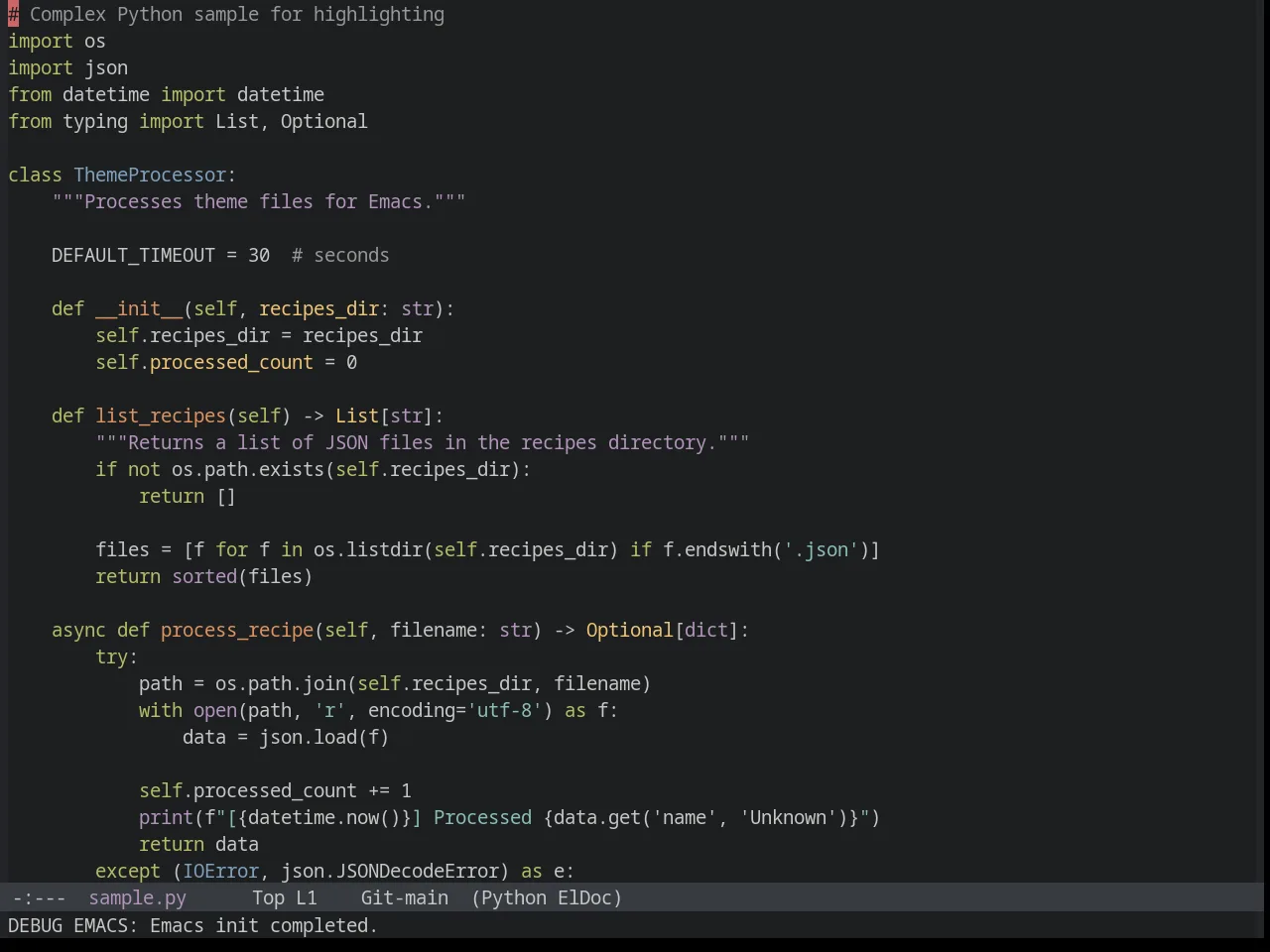Click the 'try:' keyword
Image resolution: width=1270 pixels, height=952 pixels.
(116, 656)
